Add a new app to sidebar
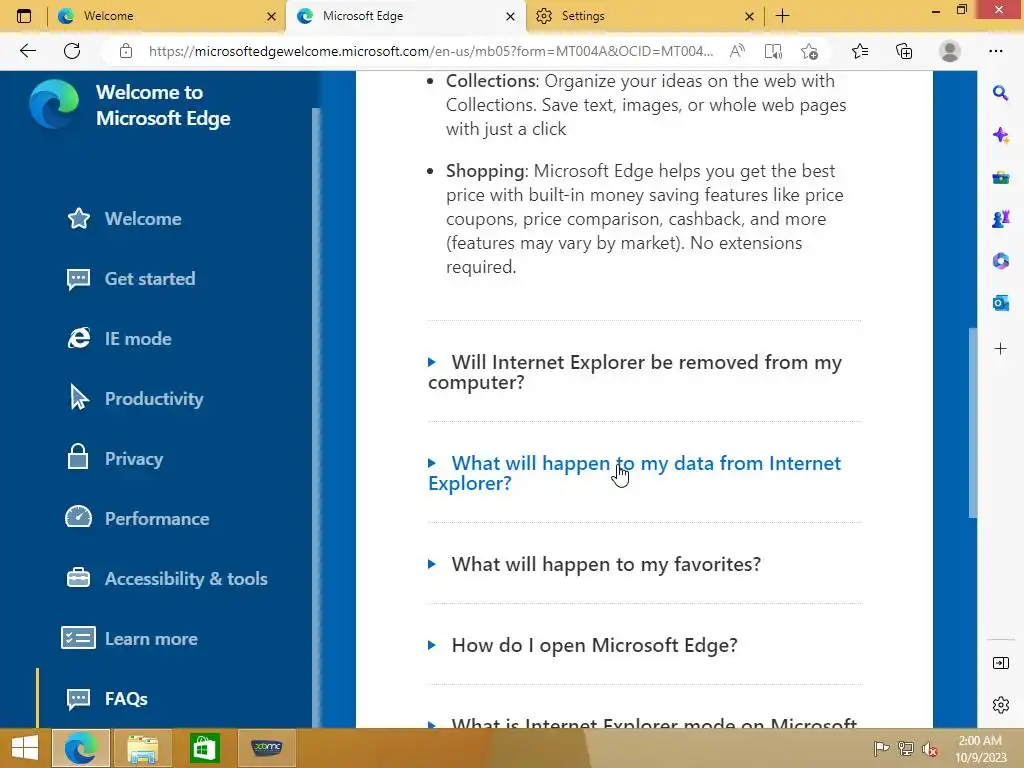This screenshot has width=1024, height=768. 1000,349
